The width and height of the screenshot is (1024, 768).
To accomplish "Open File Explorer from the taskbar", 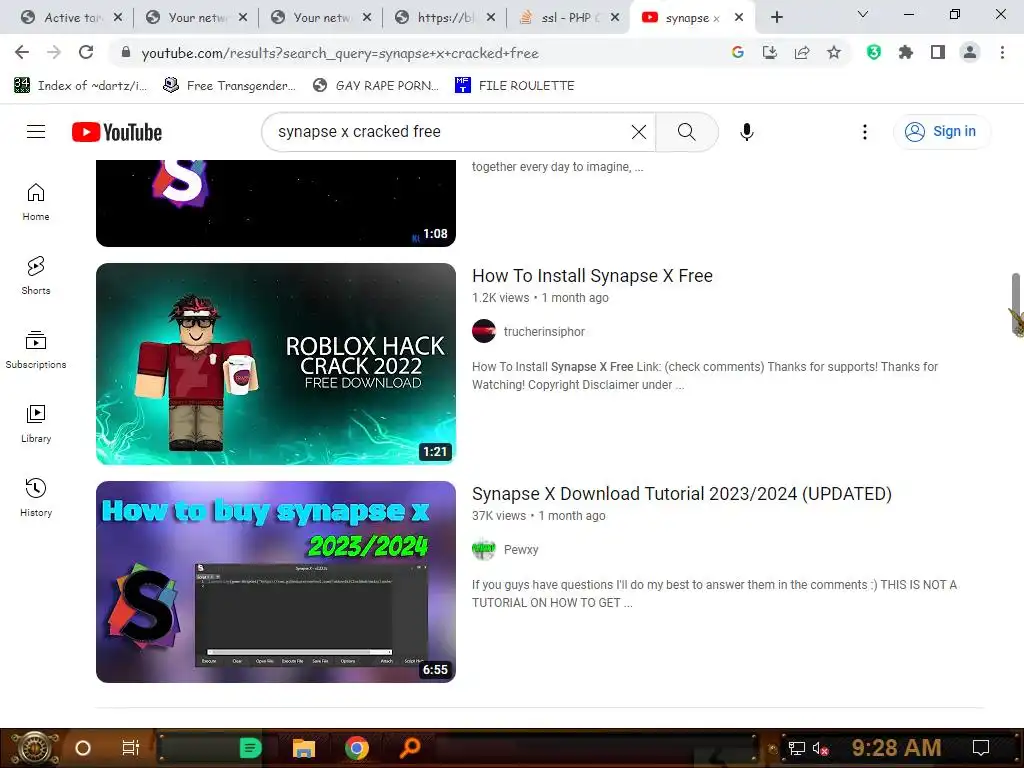I will 304,748.
